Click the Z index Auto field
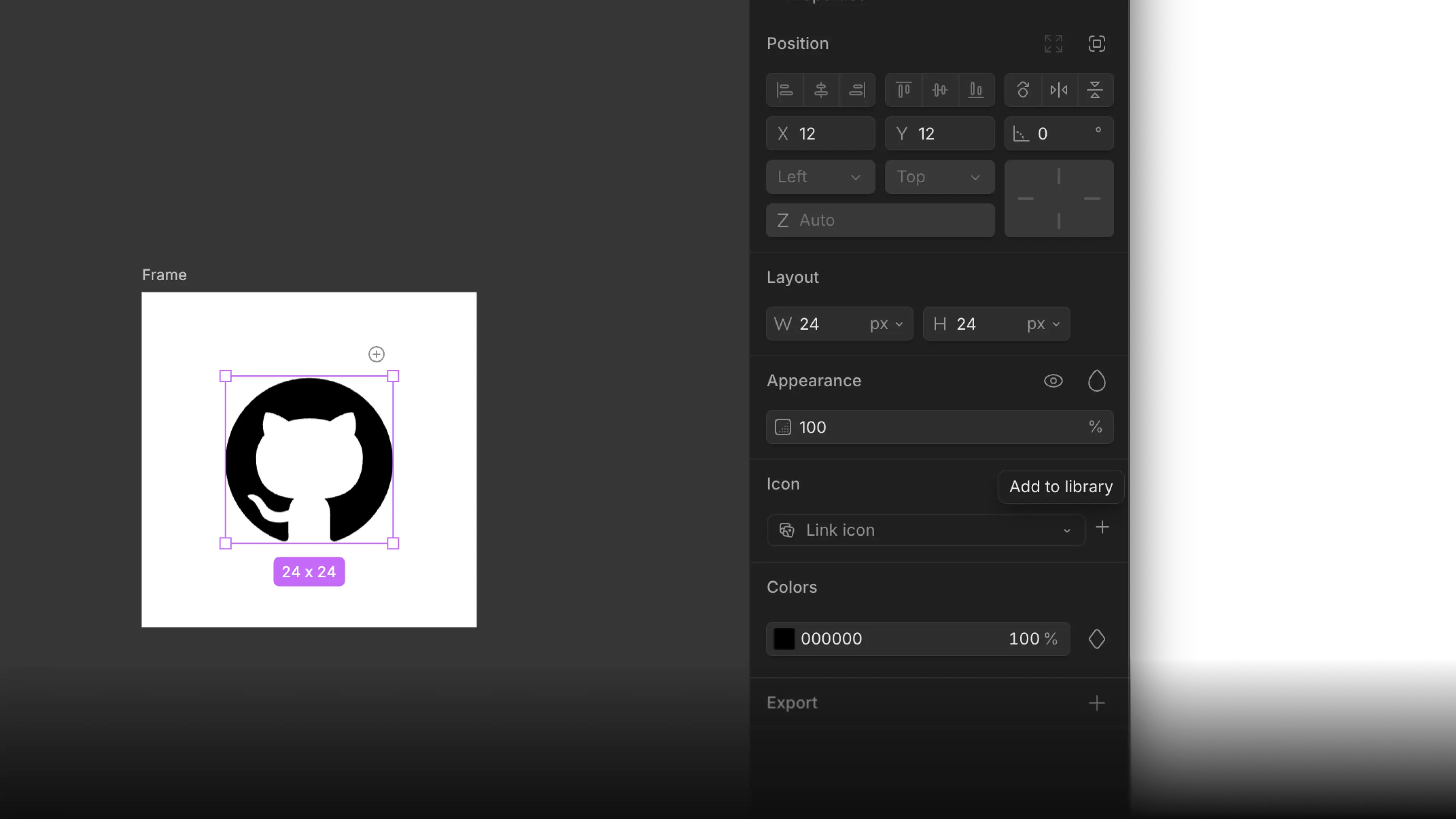 (880, 220)
